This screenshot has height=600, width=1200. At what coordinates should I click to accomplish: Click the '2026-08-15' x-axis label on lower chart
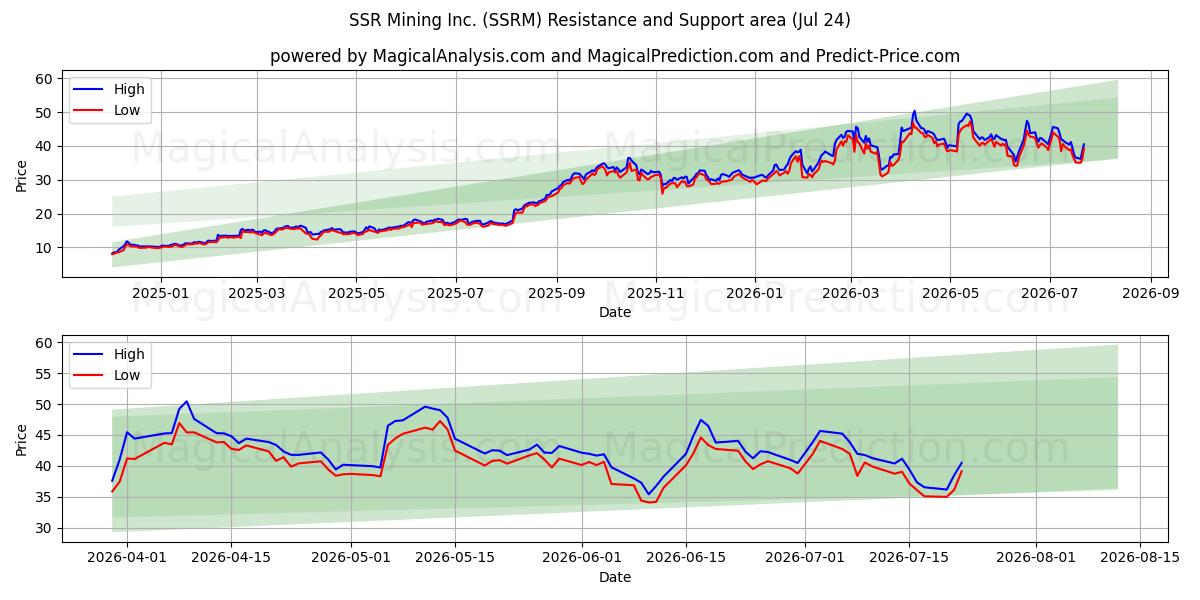1140,559
